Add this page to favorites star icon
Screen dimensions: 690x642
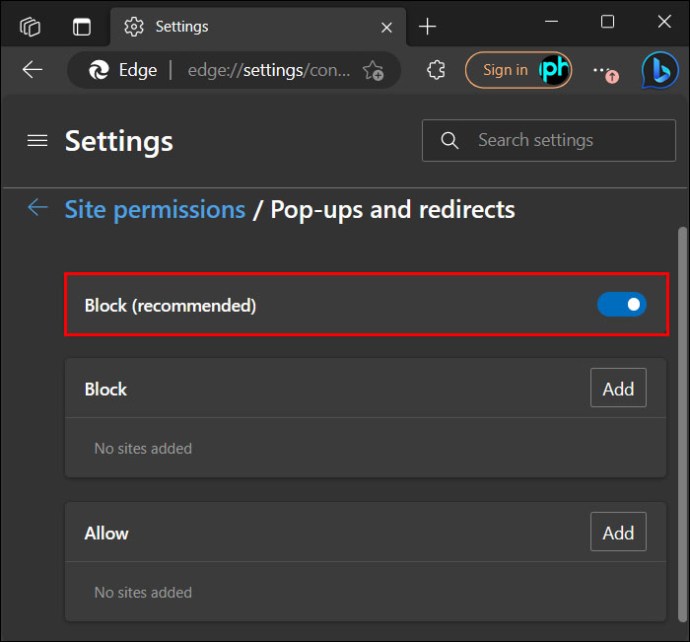point(373,70)
